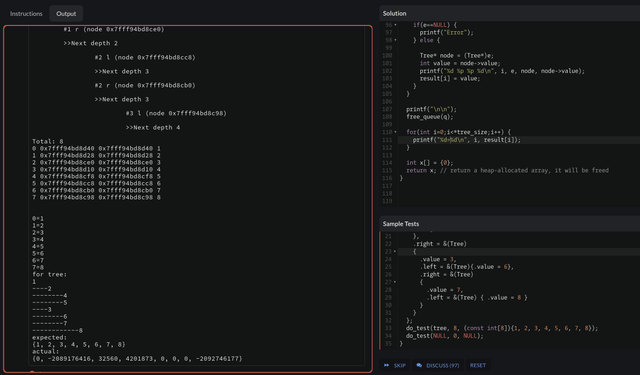Click the 'do_test(NULL, 0, NULL);' line
The height and width of the screenshot is (375, 640).
pyautogui.click(x=444, y=336)
